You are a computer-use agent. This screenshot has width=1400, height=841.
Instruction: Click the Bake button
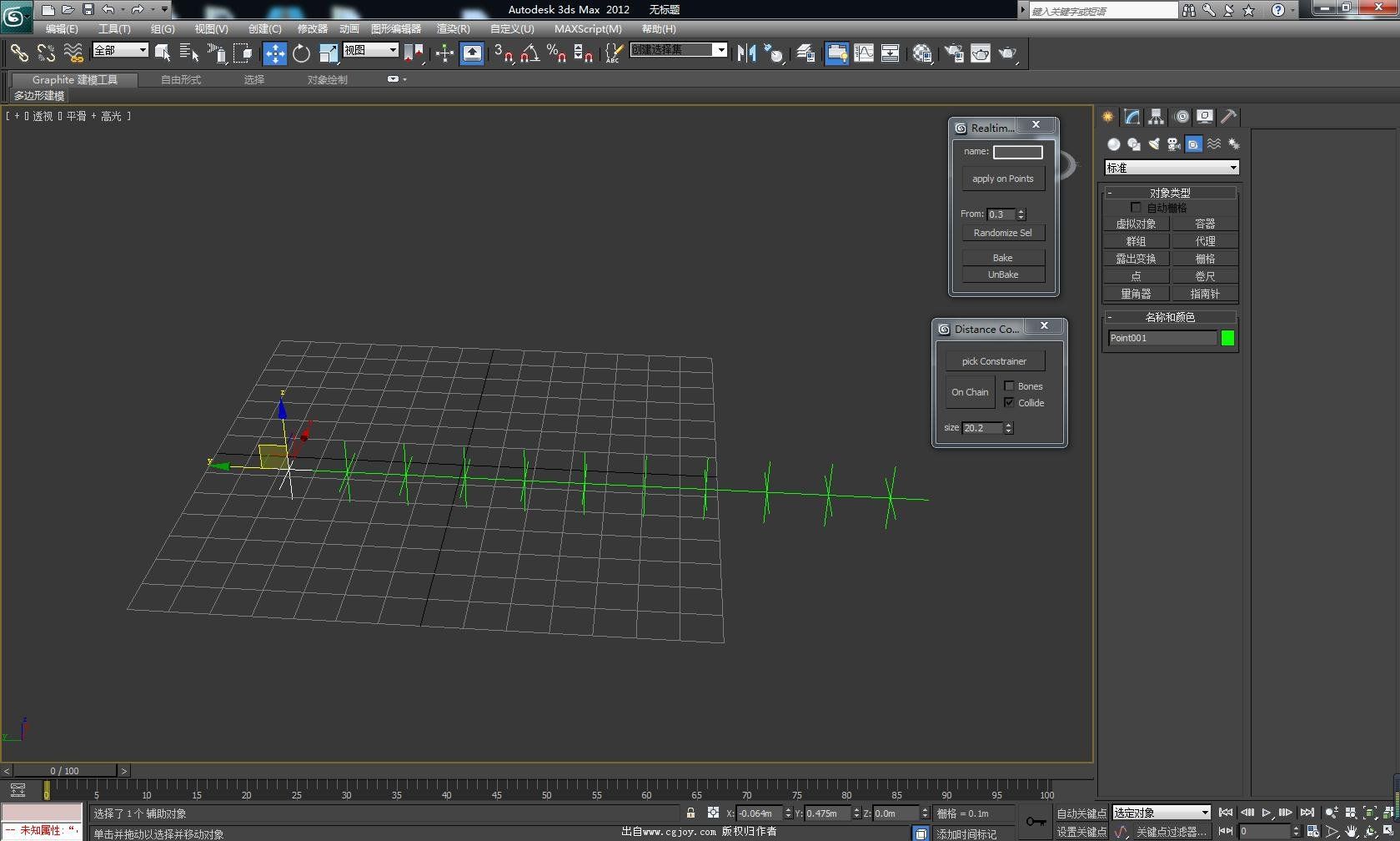pyautogui.click(x=1003, y=258)
